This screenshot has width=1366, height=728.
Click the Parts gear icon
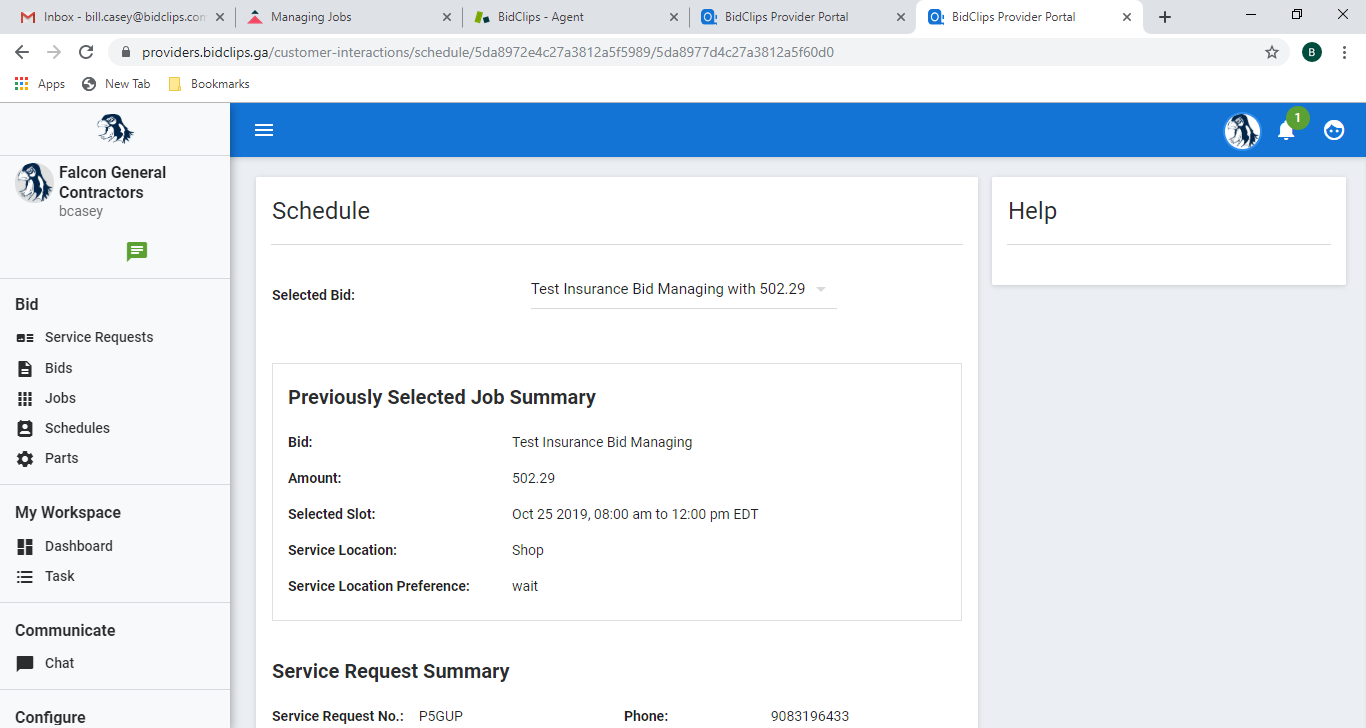pos(25,458)
